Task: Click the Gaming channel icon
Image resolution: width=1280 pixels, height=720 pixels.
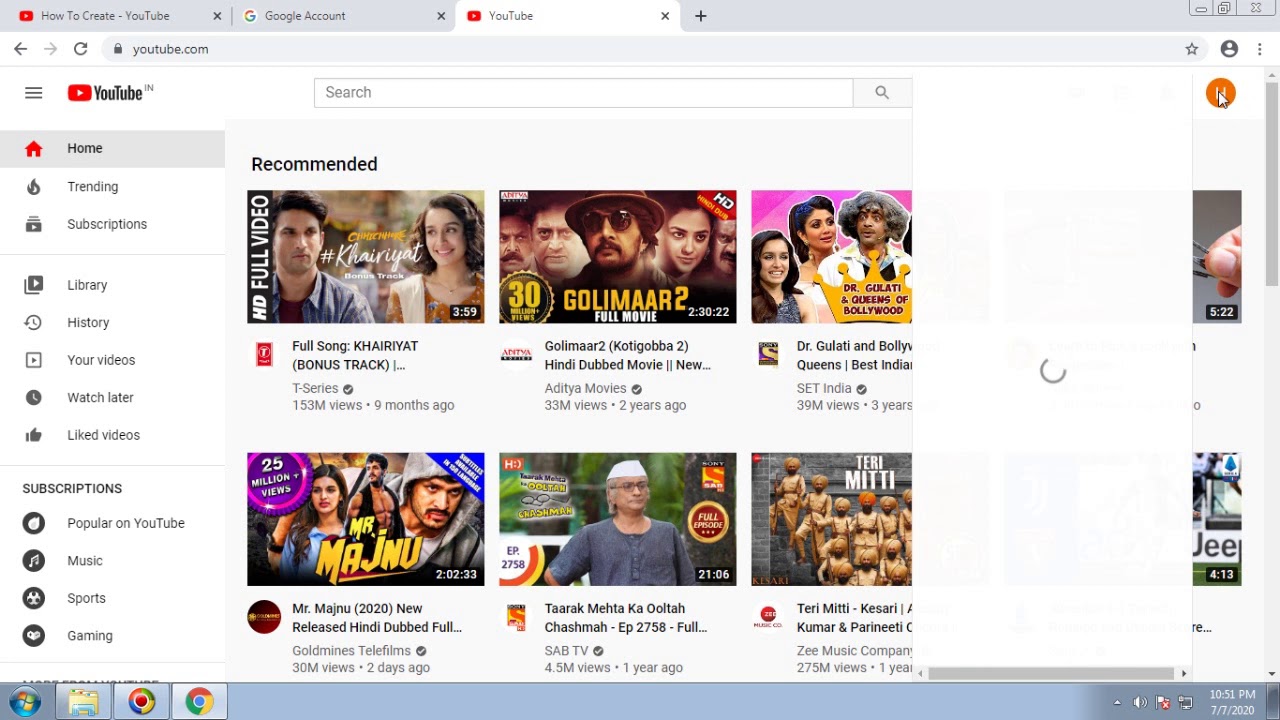Action: [34, 636]
